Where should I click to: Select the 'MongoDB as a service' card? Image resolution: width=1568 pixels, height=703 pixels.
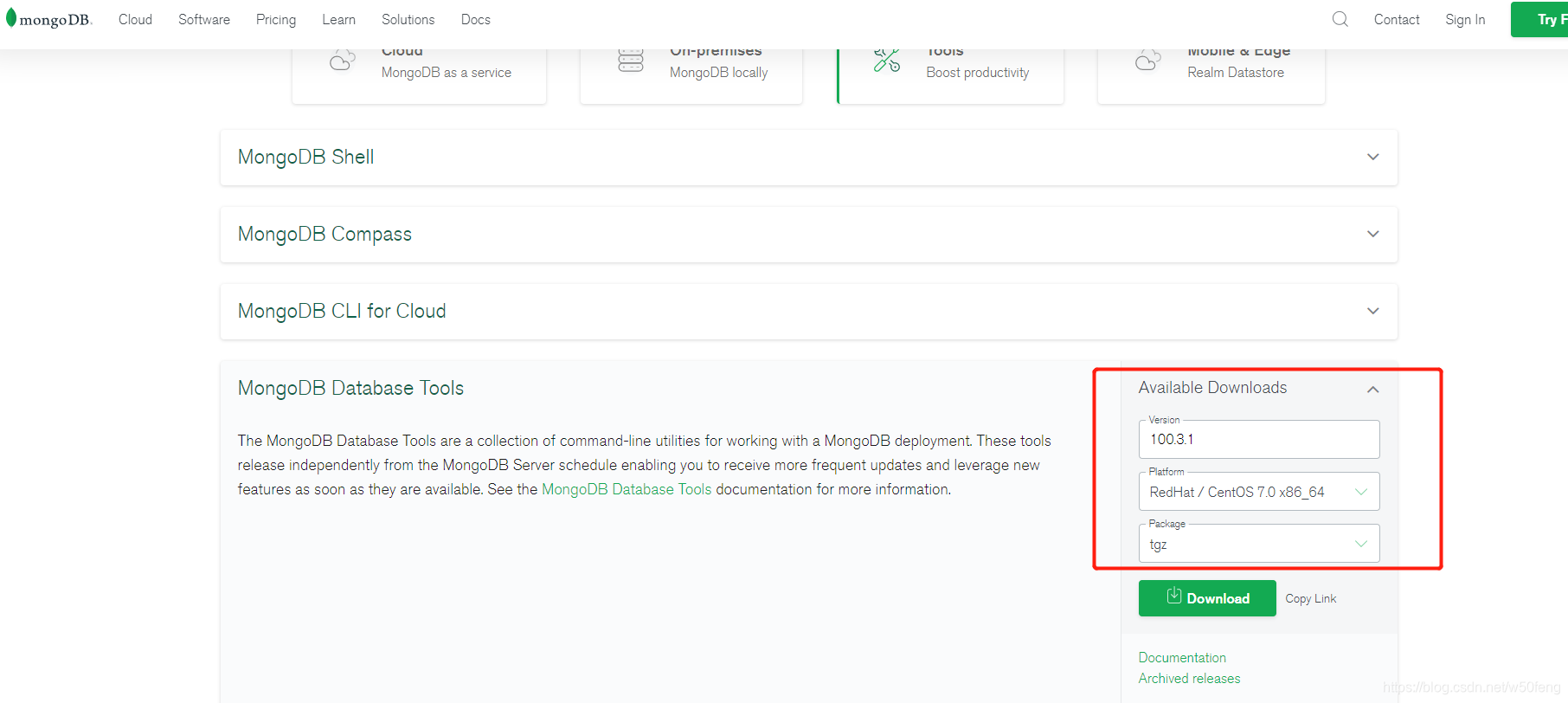419,76
